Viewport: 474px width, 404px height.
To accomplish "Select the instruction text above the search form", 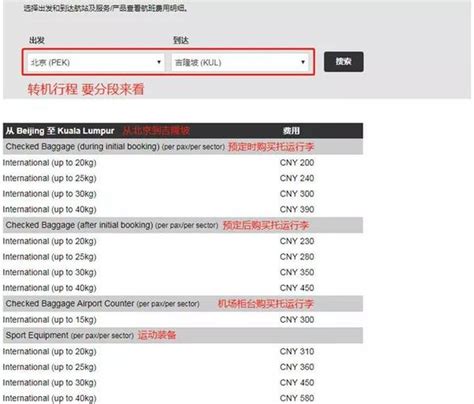I will click(x=106, y=8).
